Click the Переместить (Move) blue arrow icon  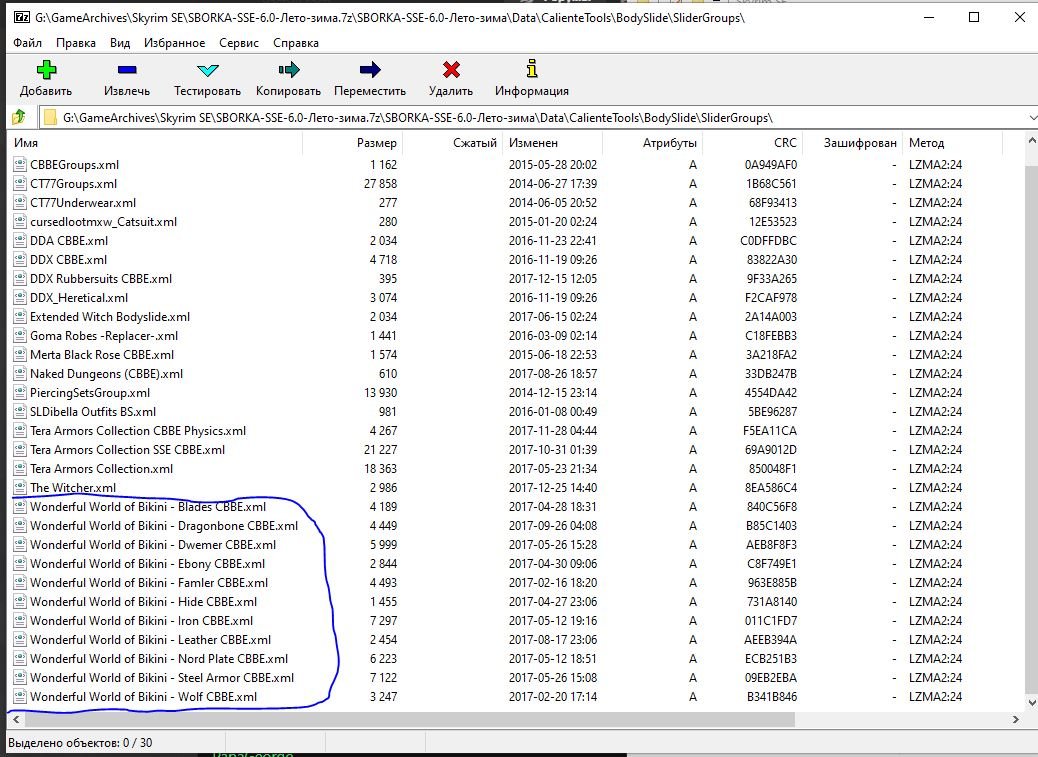click(370, 70)
